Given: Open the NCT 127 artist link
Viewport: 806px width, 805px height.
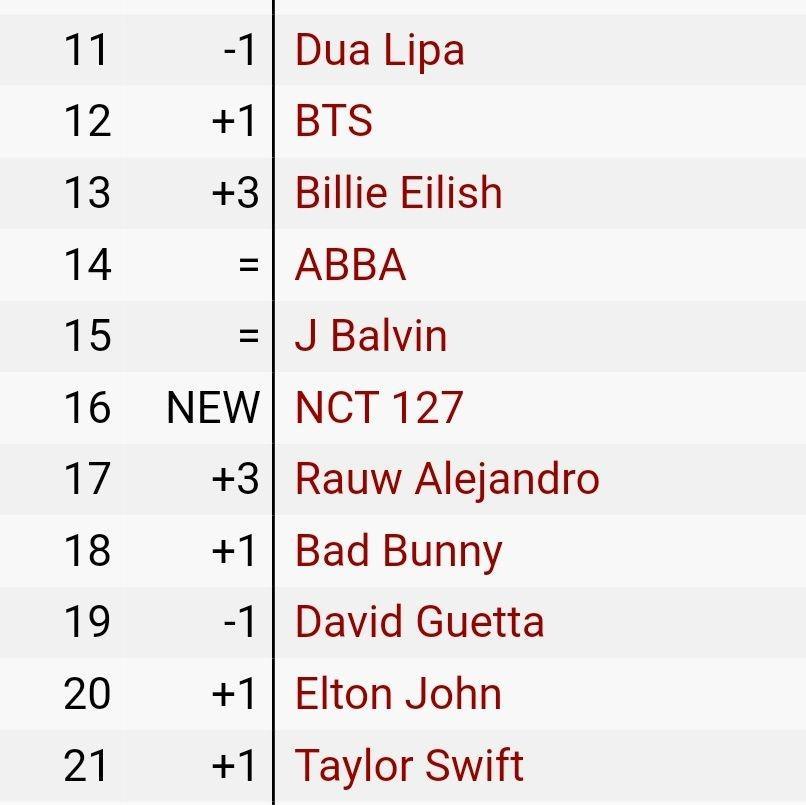Looking at the screenshot, I should click(x=379, y=407).
